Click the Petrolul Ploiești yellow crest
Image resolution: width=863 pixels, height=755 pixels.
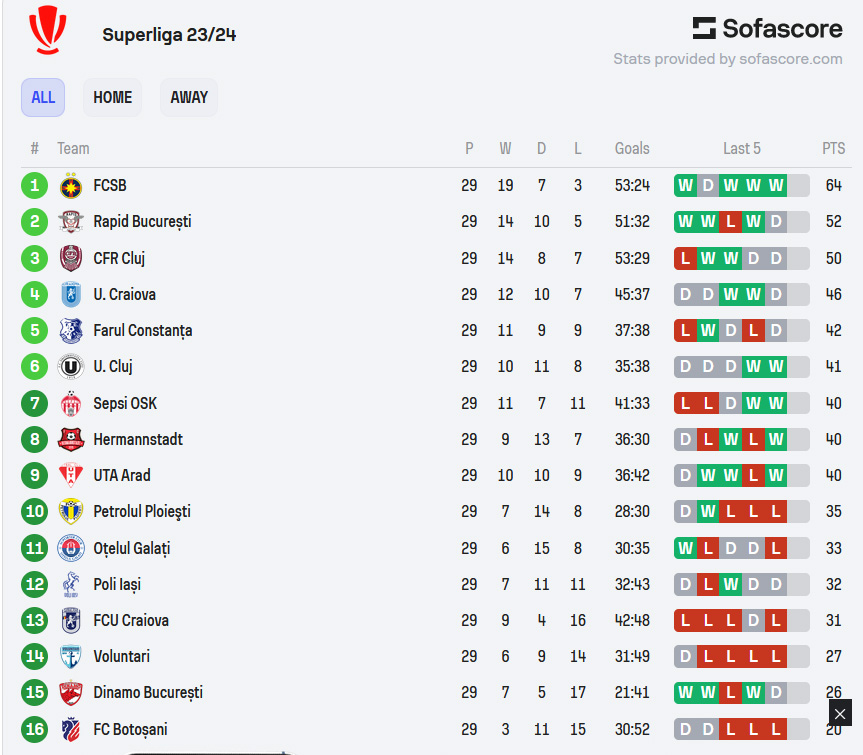71,512
